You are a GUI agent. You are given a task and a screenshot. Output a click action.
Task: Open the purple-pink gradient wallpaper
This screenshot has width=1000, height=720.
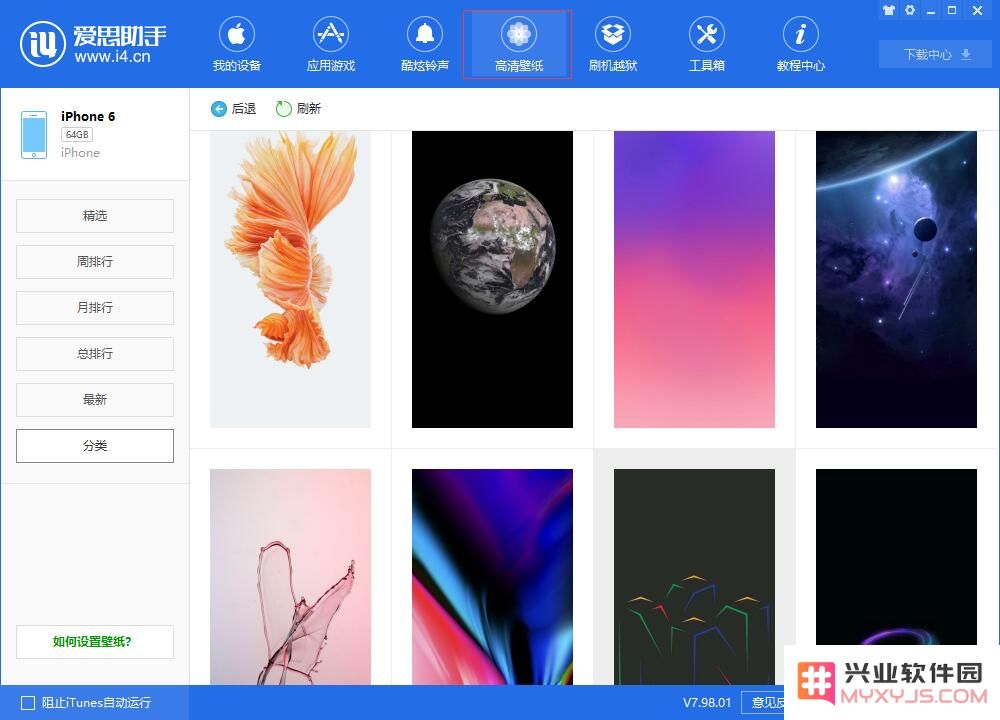pyautogui.click(x=695, y=279)
